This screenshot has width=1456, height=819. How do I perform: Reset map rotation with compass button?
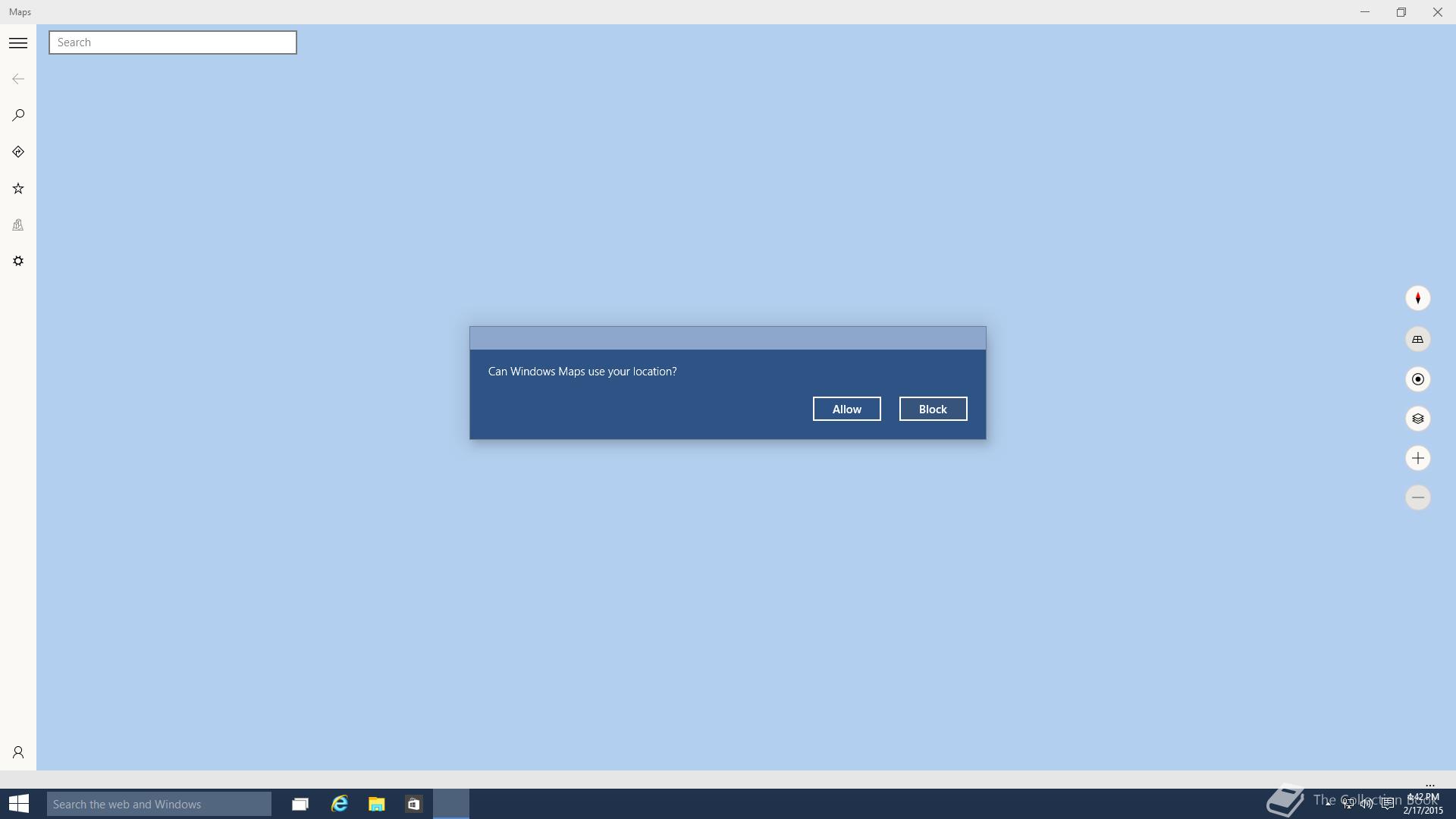pos(1417,298)
